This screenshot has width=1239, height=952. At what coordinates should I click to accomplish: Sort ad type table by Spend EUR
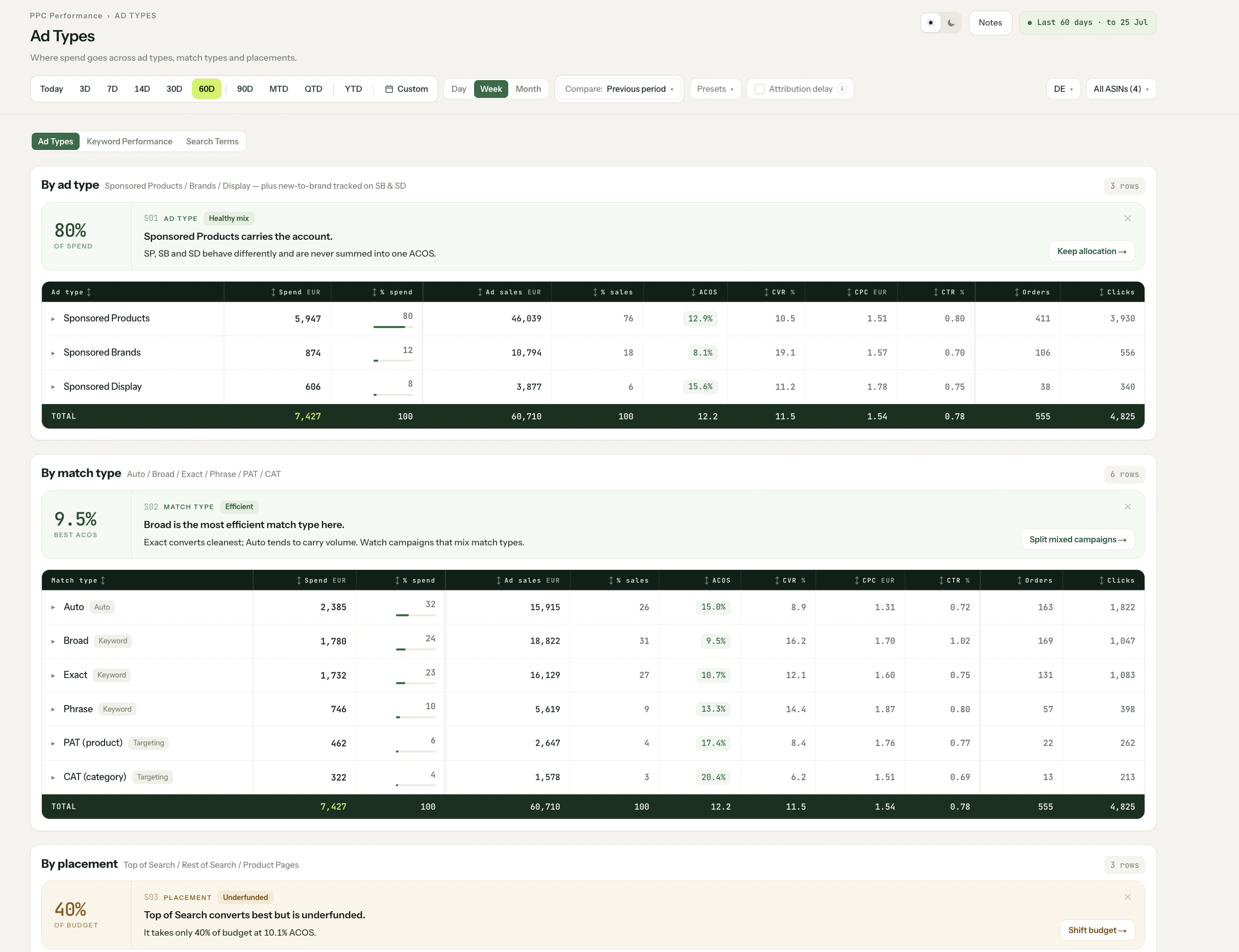pyautogui.click(x=295, y=292)
